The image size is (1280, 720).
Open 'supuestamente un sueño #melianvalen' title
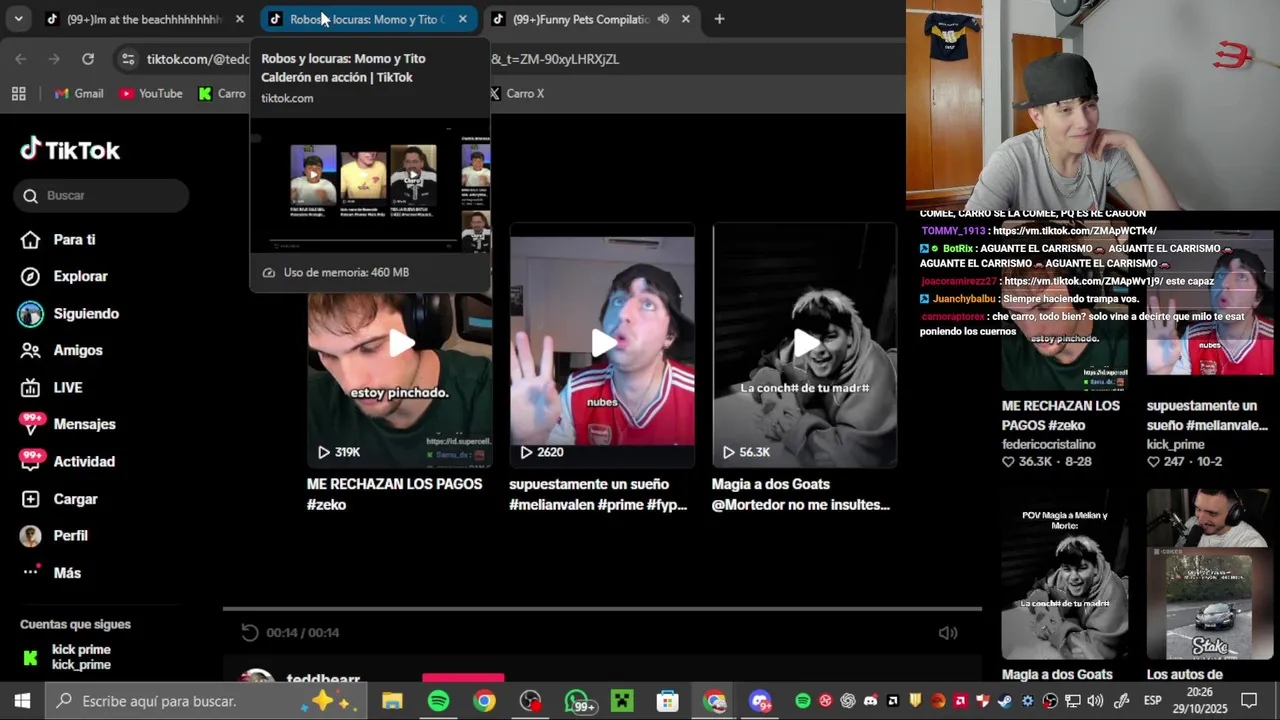598,494
